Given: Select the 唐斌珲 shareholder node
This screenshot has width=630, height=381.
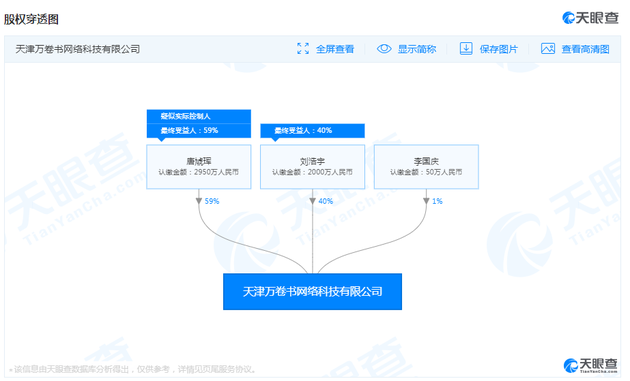Looking at the screenshot, I should click(199, 166).
